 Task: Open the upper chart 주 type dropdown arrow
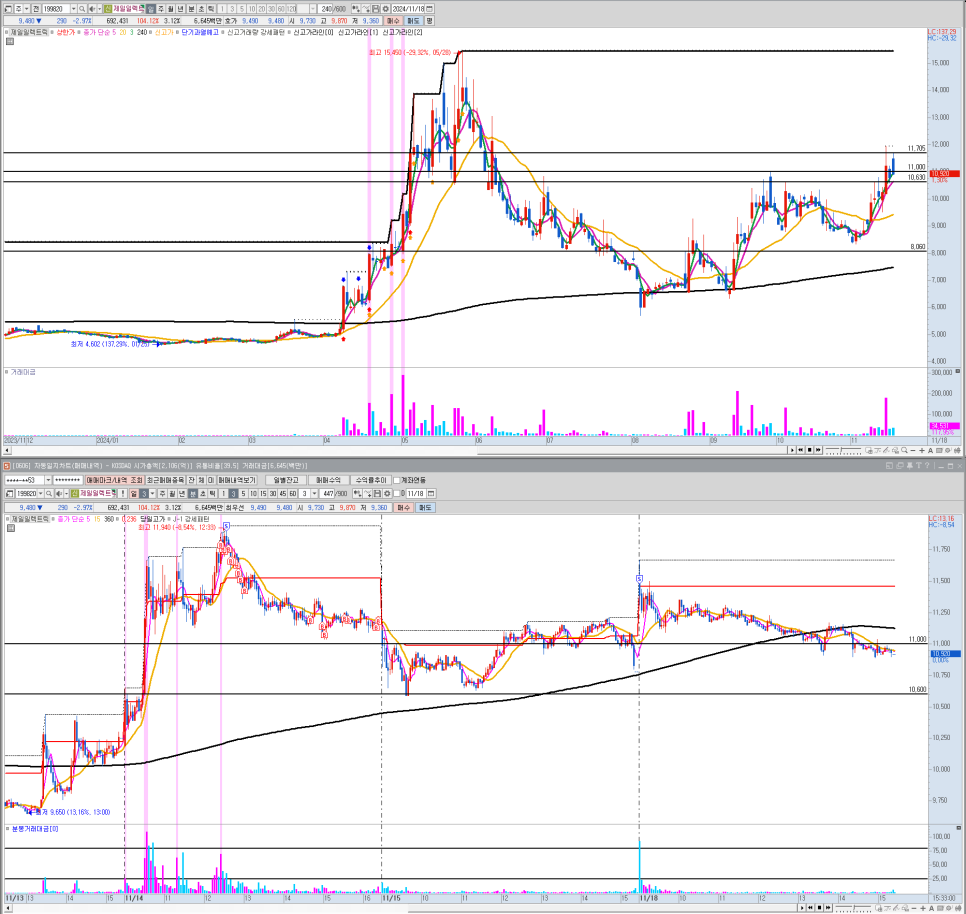click(26, 9)
